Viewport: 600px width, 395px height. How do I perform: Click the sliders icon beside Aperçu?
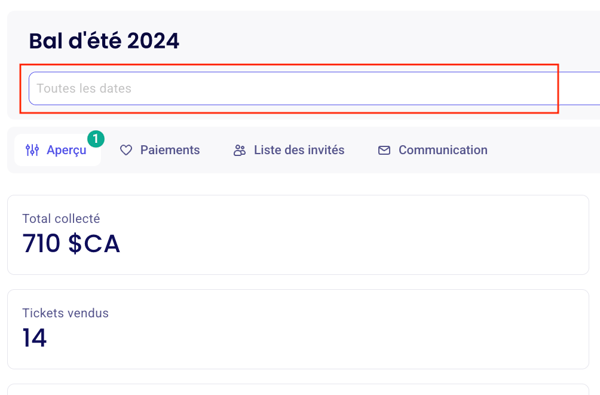click(x=32, y=150)
